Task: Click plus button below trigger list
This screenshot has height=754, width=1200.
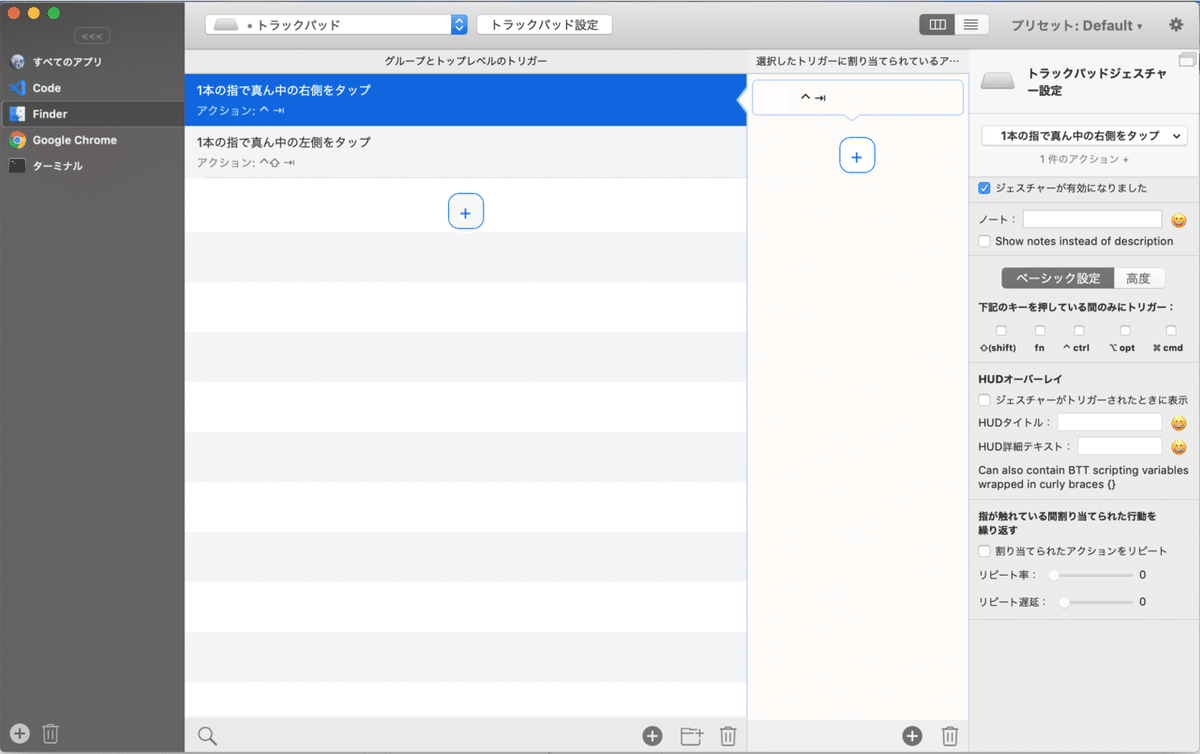Action: pyautogui.click(x=466, y=211)
